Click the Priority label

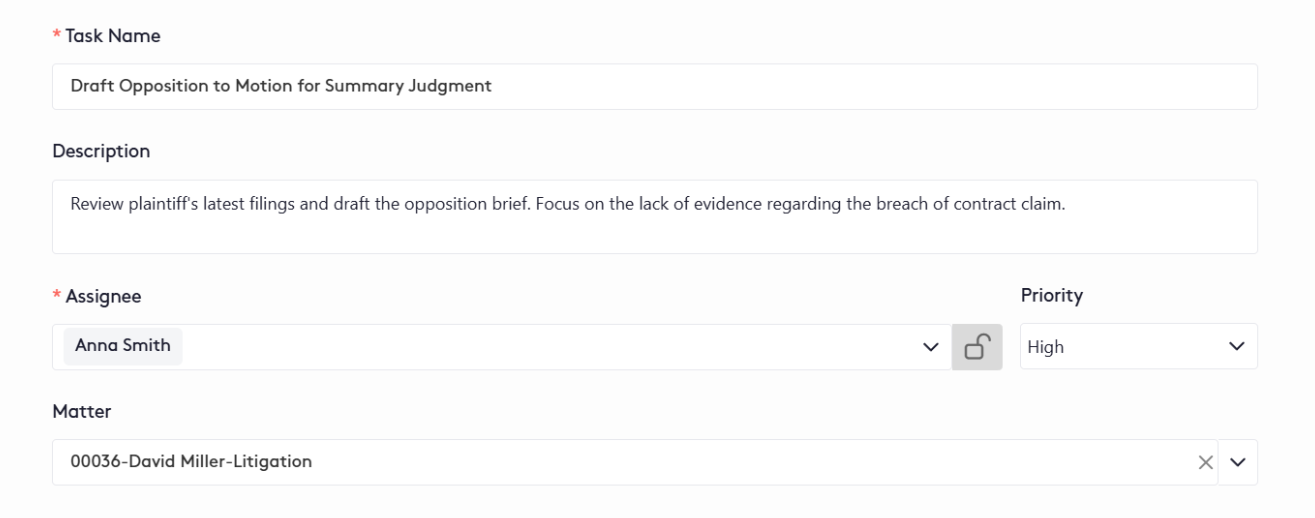click(1052, 296)
